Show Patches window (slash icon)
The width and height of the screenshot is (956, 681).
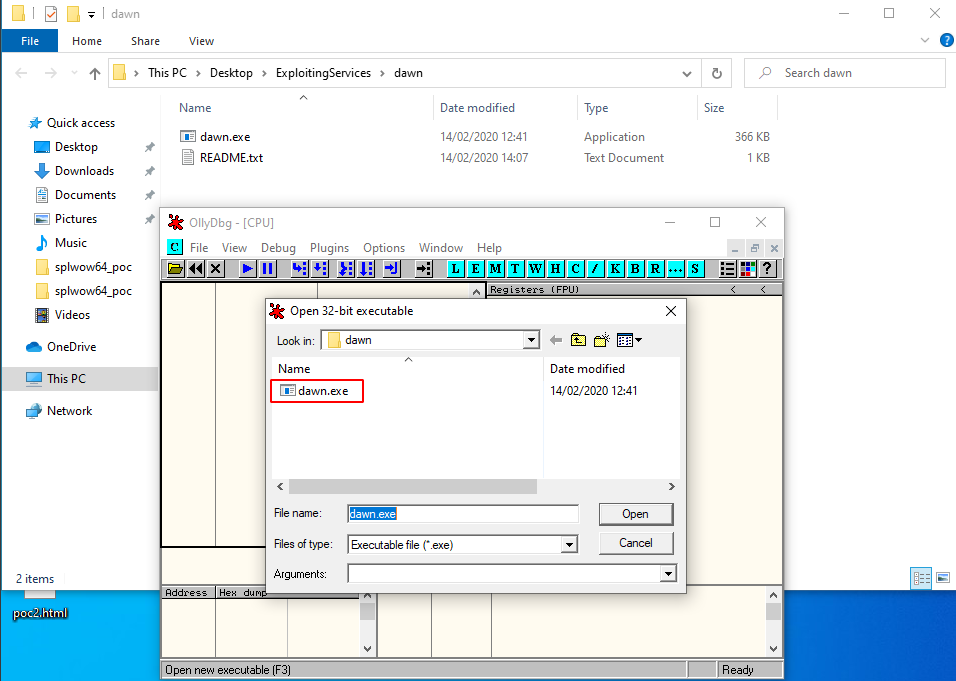click(596, 268)
